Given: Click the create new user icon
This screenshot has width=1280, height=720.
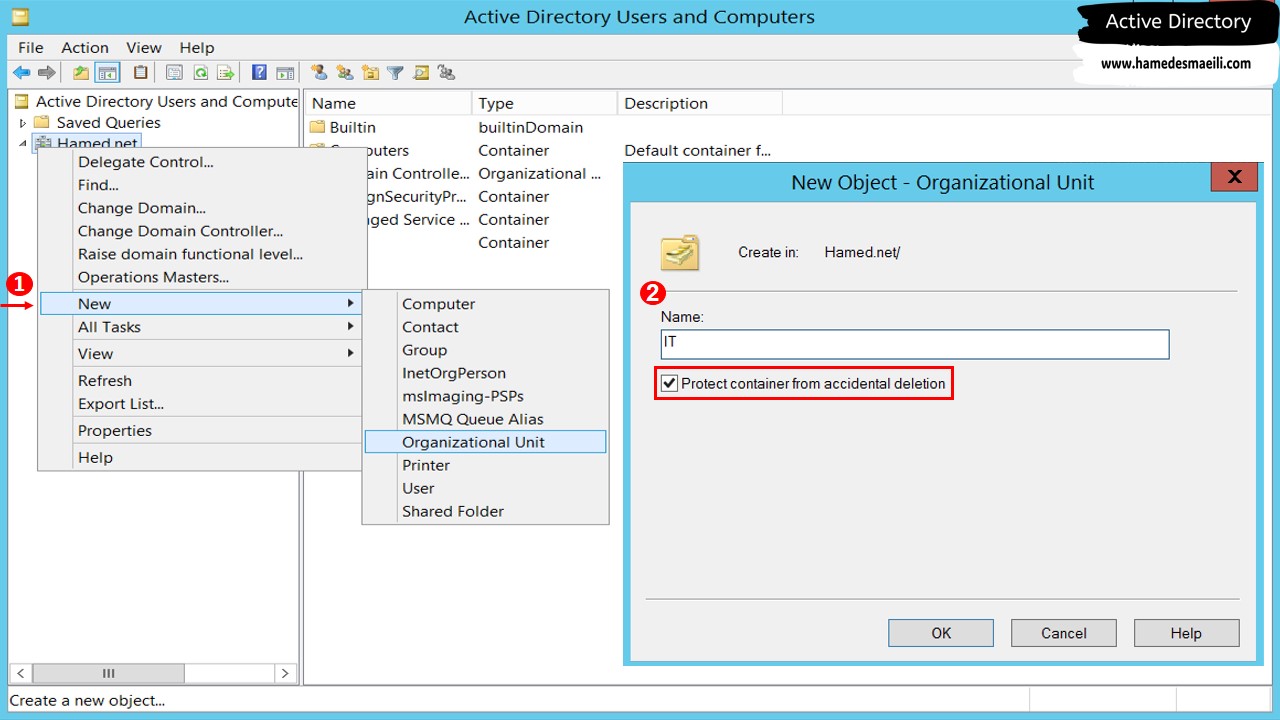Looking at the screenshot, I should tap(319, 73).
